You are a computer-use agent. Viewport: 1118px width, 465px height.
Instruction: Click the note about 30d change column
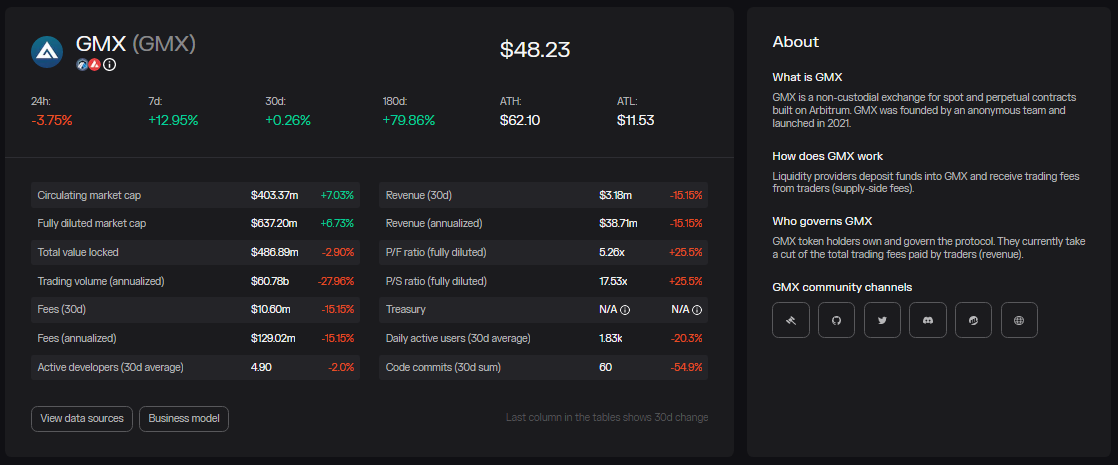[607, 417]
